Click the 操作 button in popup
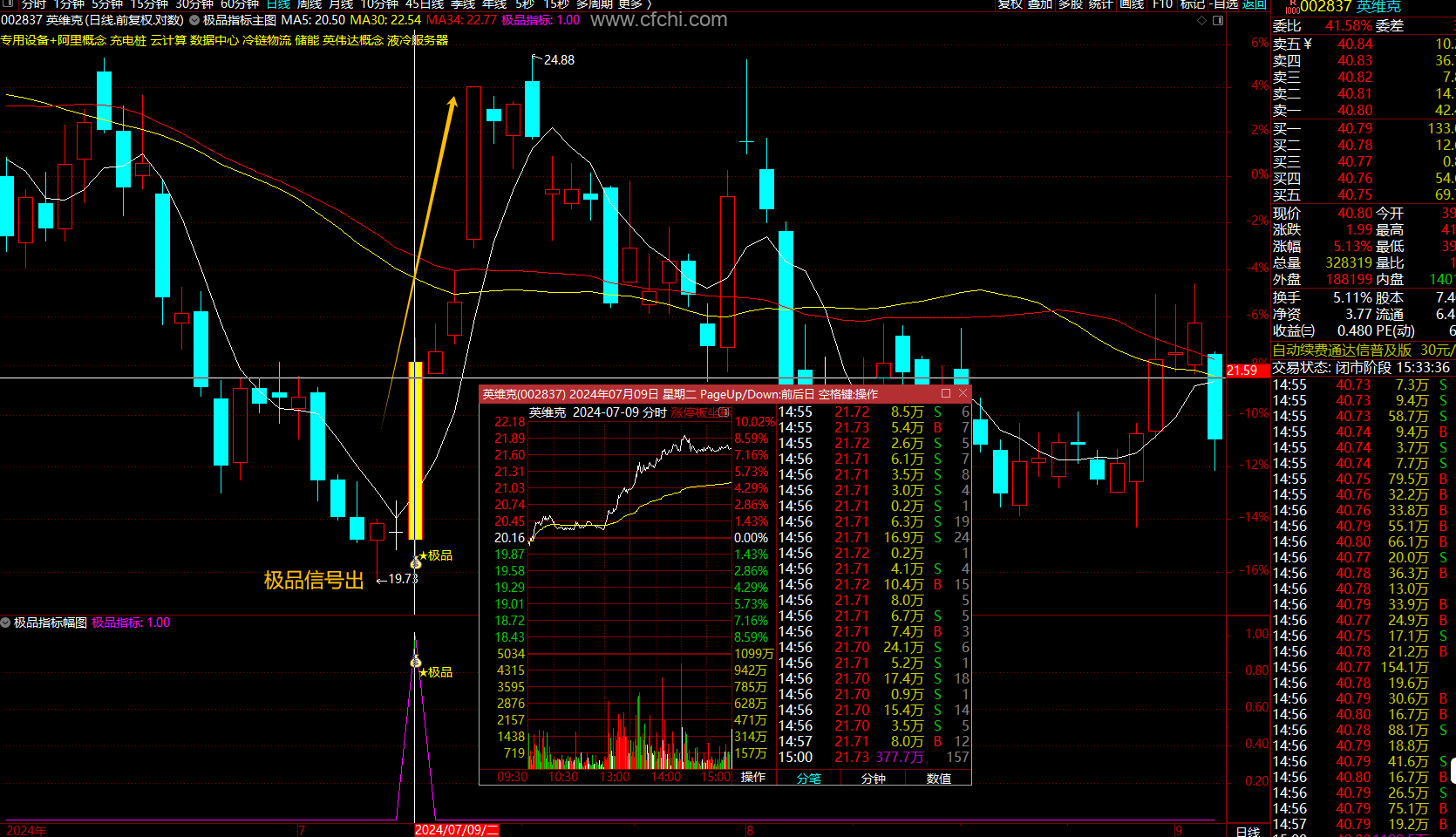 tap(753, 778)
